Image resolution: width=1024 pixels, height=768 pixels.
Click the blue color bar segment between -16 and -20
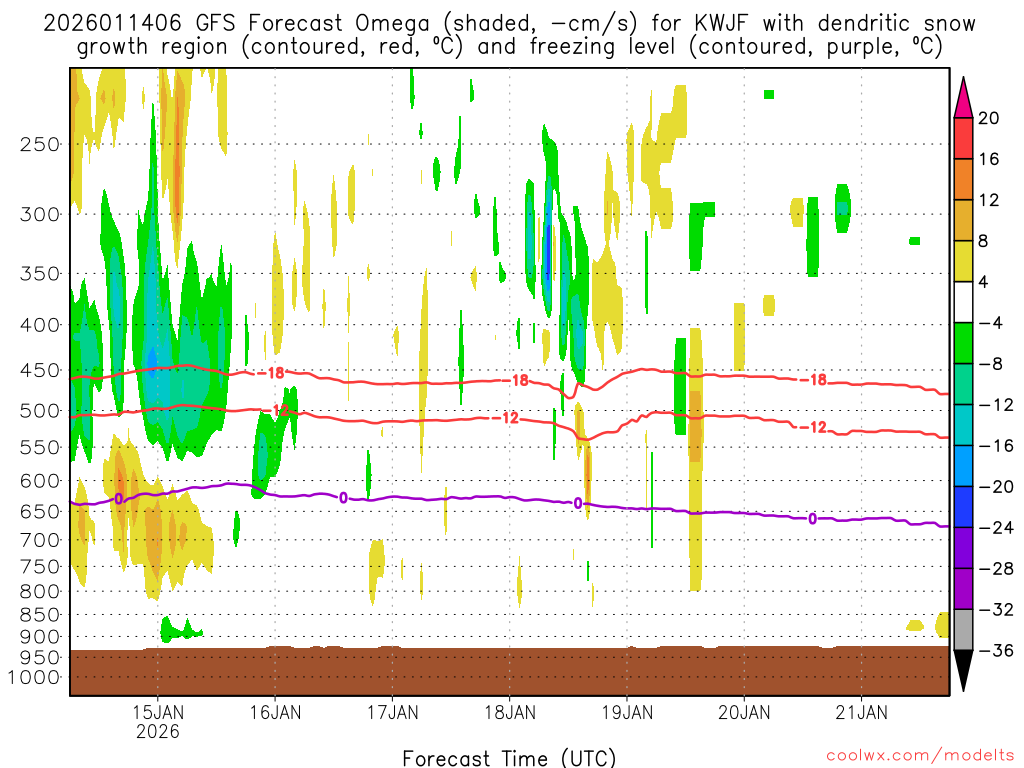click(963, 466)
